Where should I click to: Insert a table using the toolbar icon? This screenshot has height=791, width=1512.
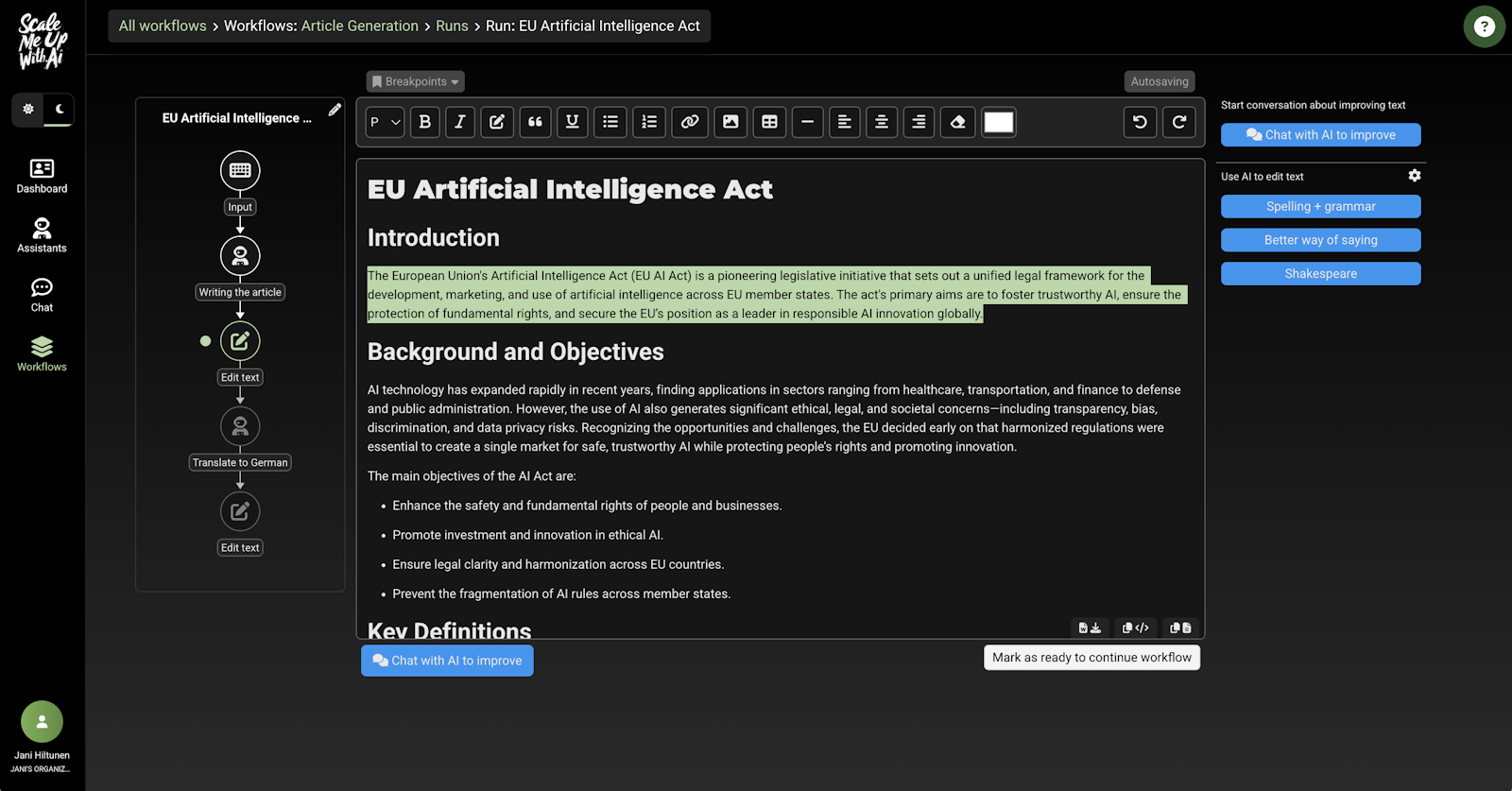click(769, 122)
